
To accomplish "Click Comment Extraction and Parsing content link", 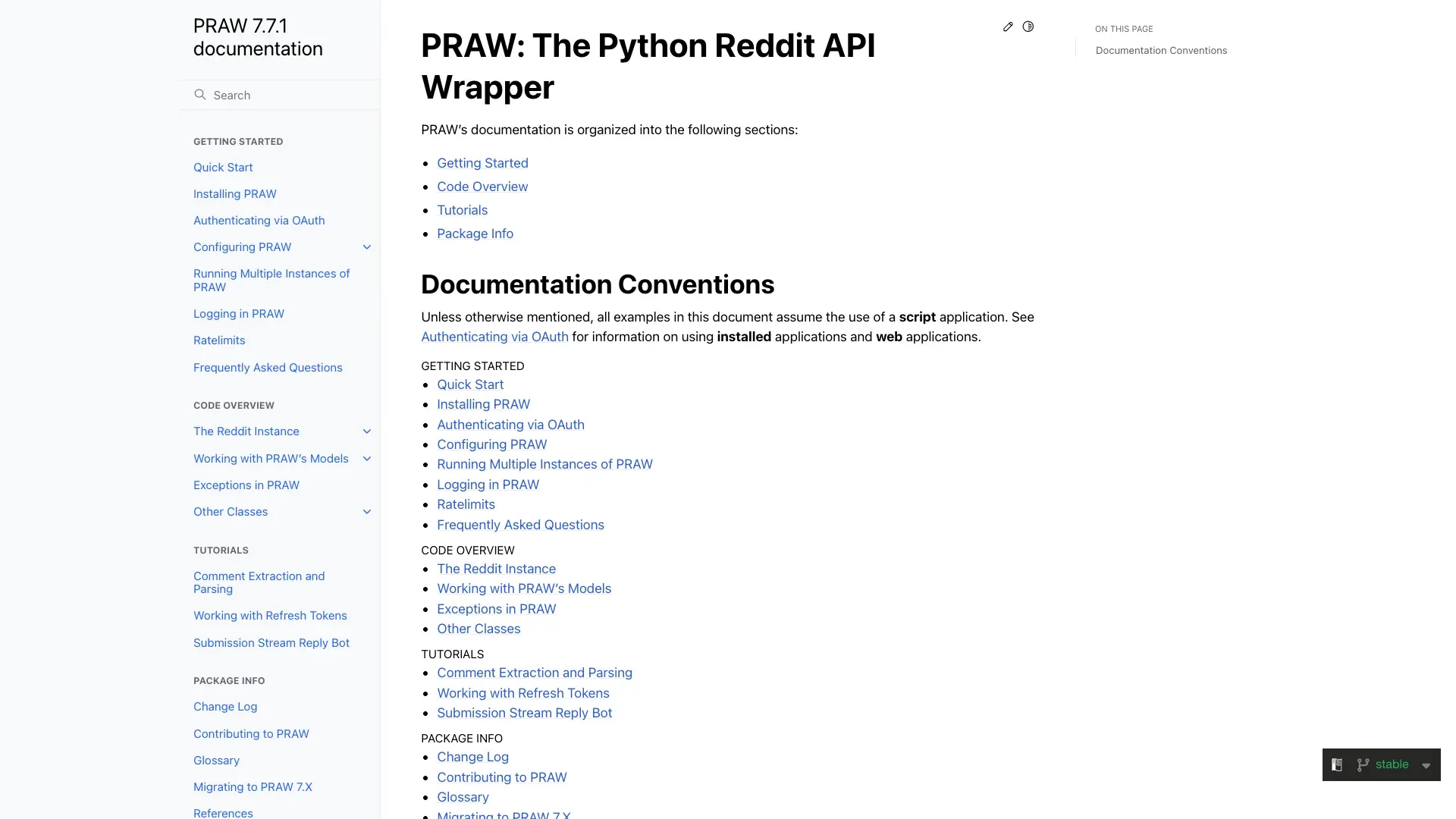I will (535, 673).
